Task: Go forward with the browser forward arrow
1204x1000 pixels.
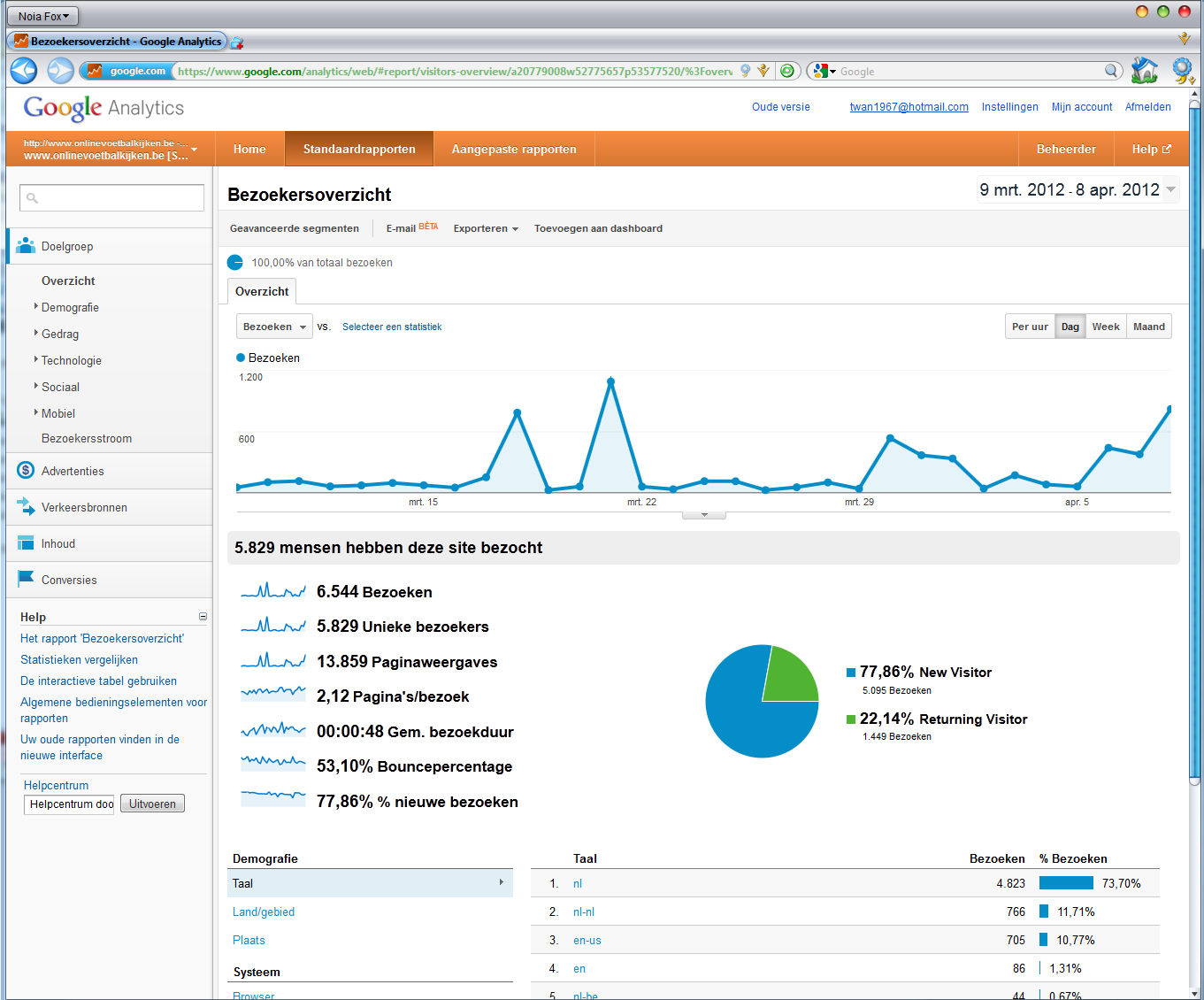Action: 60,71
